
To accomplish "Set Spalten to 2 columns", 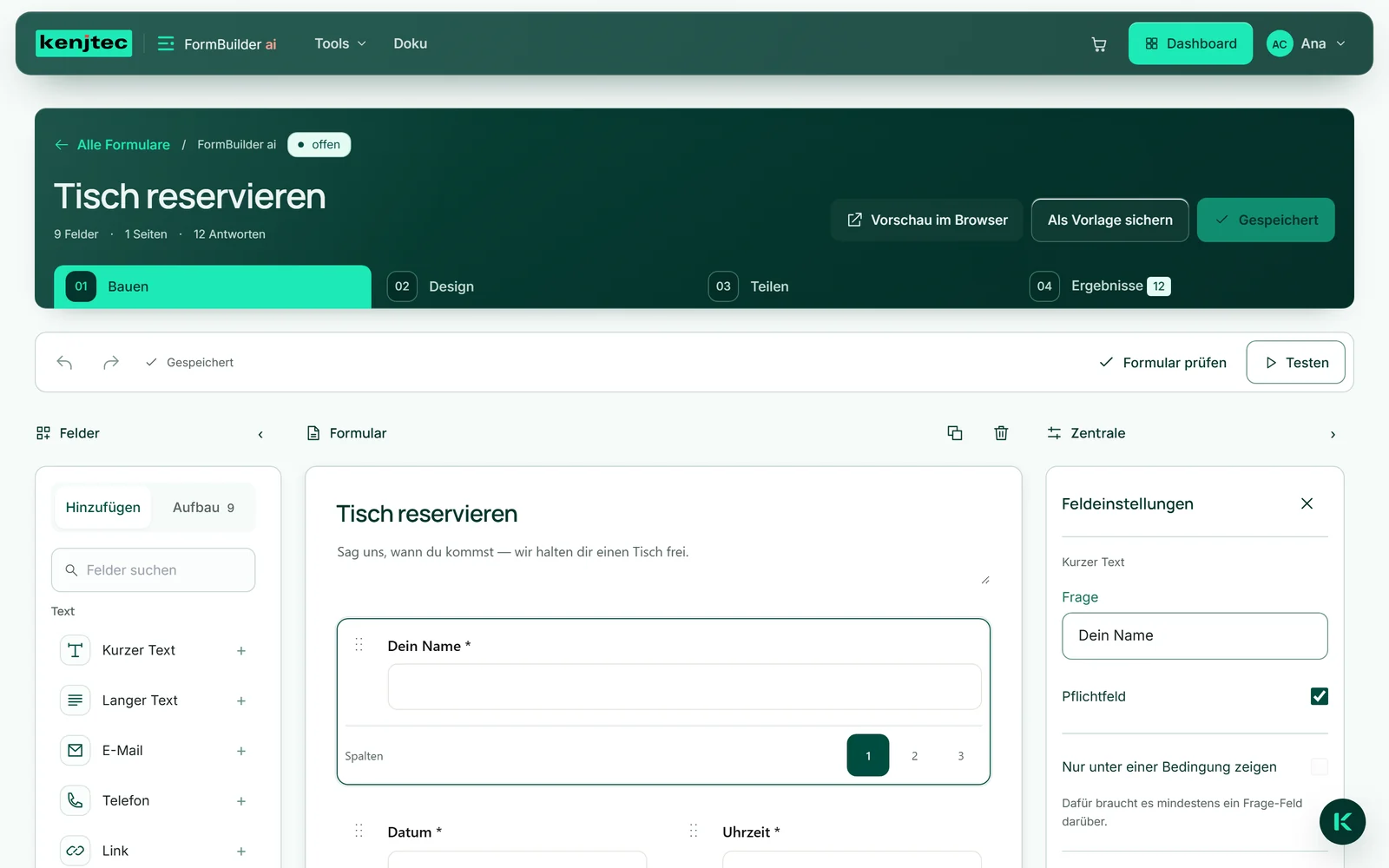I will (914, 756).
